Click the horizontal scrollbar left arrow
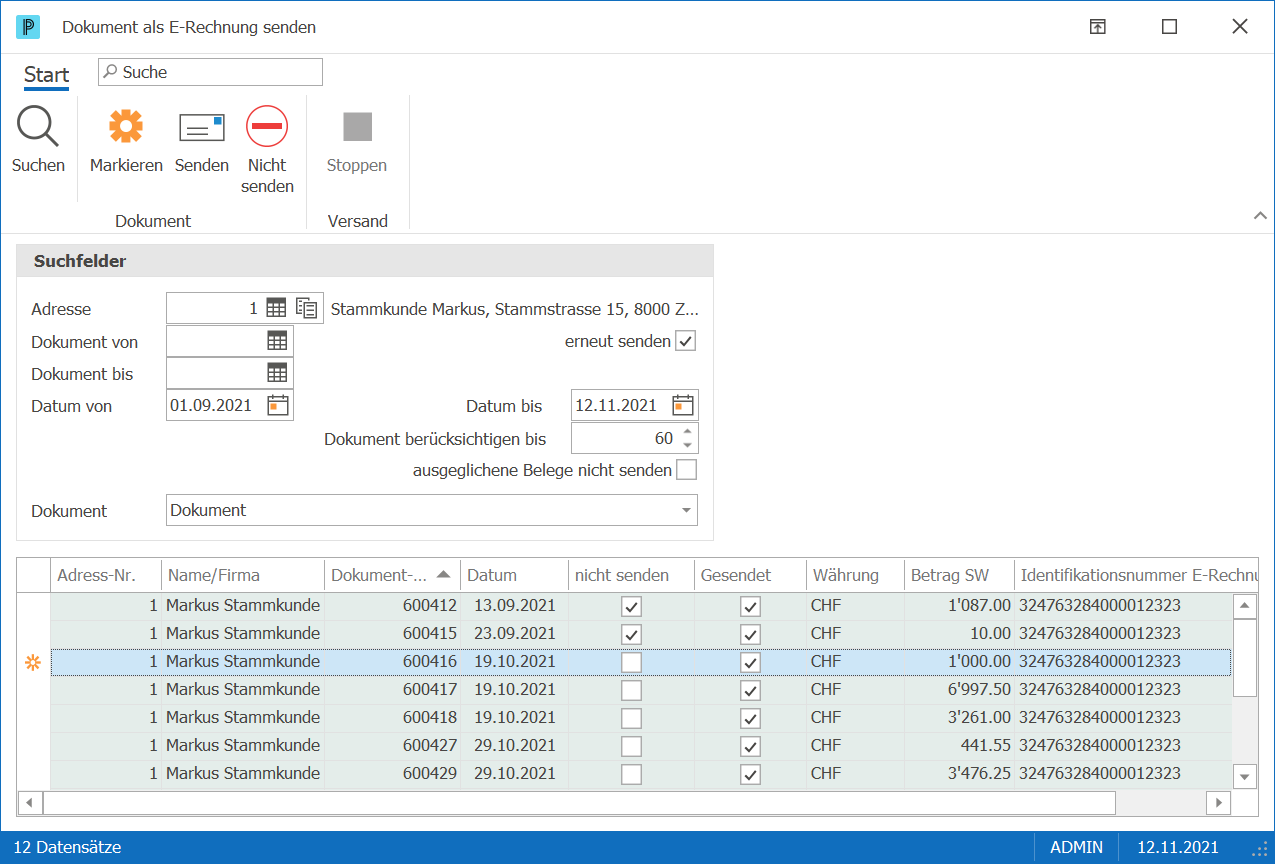Screen dimensions: 1275x864 [30, 802]
